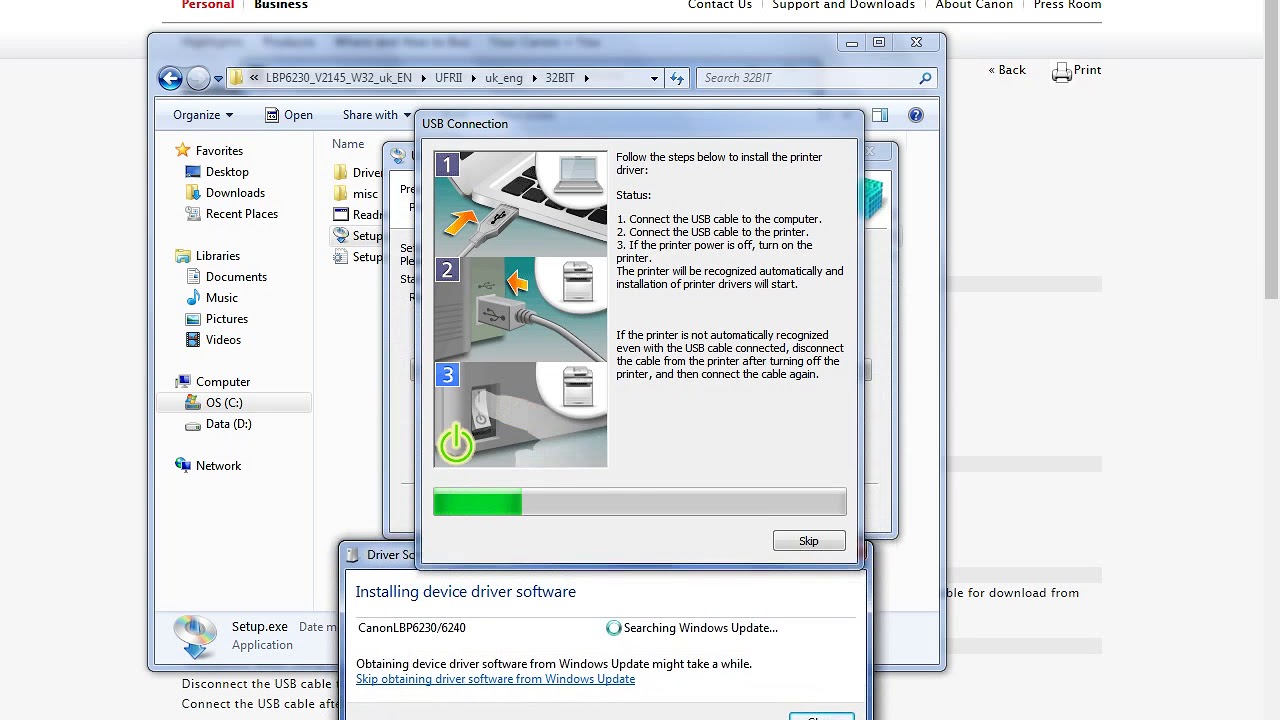Click step 2 USB to printer illustration
1280x720 pixels.
click(520, 309)
